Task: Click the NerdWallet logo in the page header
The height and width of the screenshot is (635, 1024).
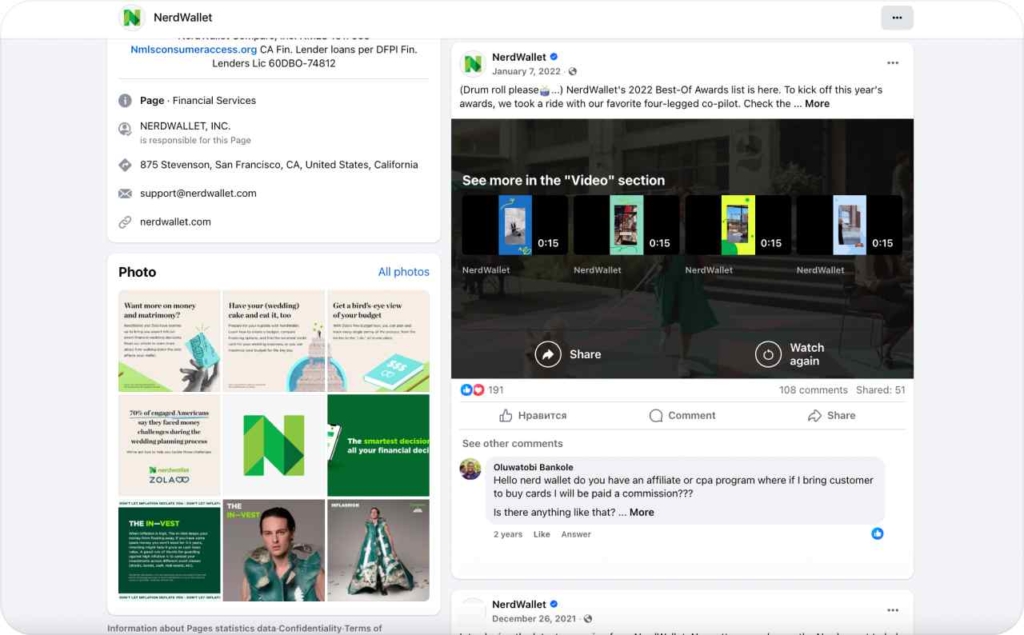Action: click(x=132, y=17)
